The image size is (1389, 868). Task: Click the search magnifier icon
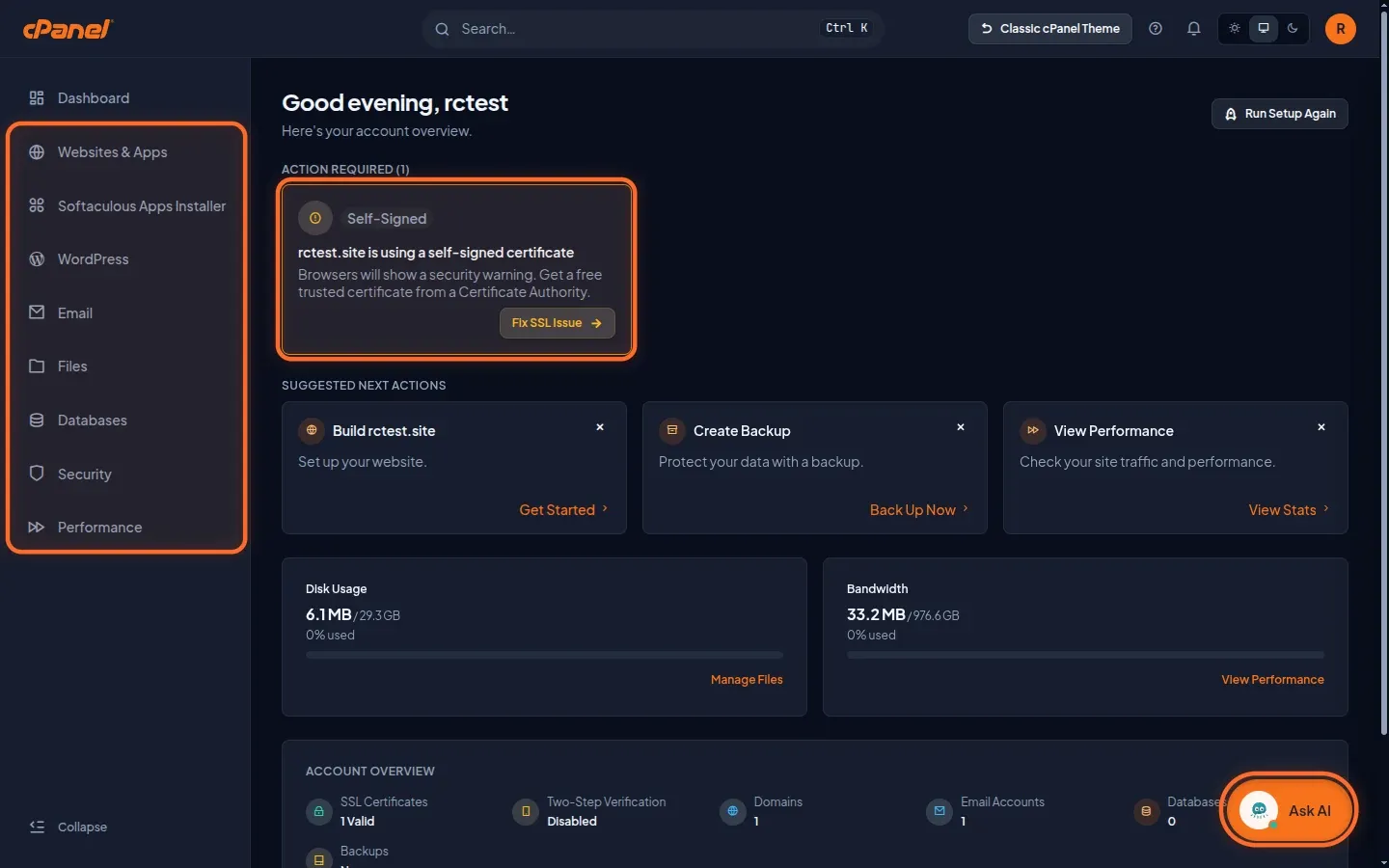(x=442, y=29)
